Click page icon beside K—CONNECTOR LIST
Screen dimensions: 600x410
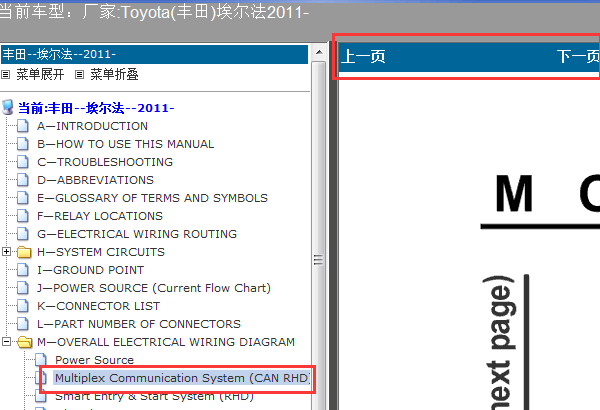(x=23, y=306)
